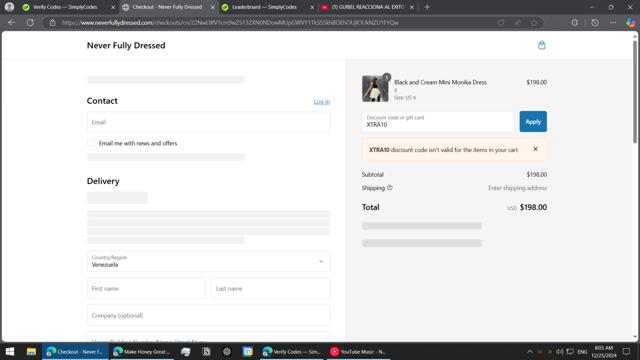The image size is (640, 360).
Task: Close the Leaderboard SimplyCodes tab
Action: tap(312, 7)
